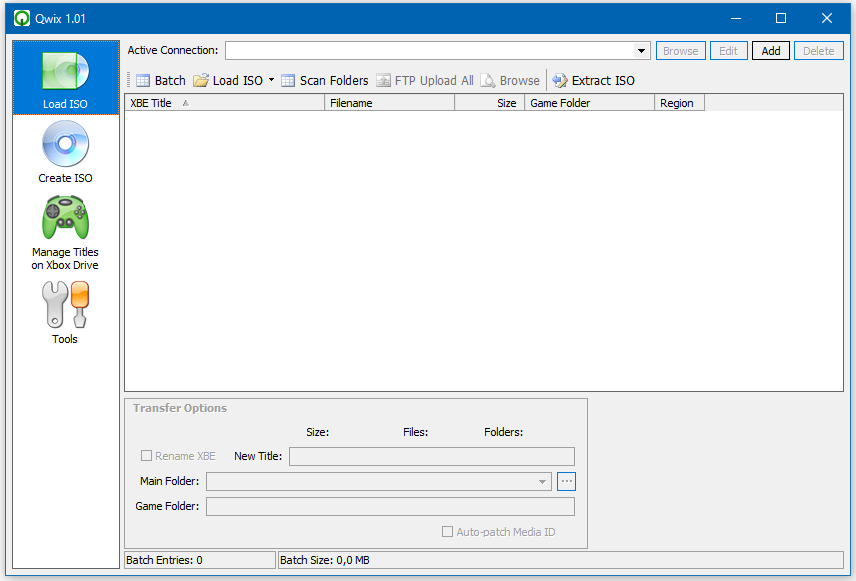Open Manage Titles on Xbox Drive

66,233
